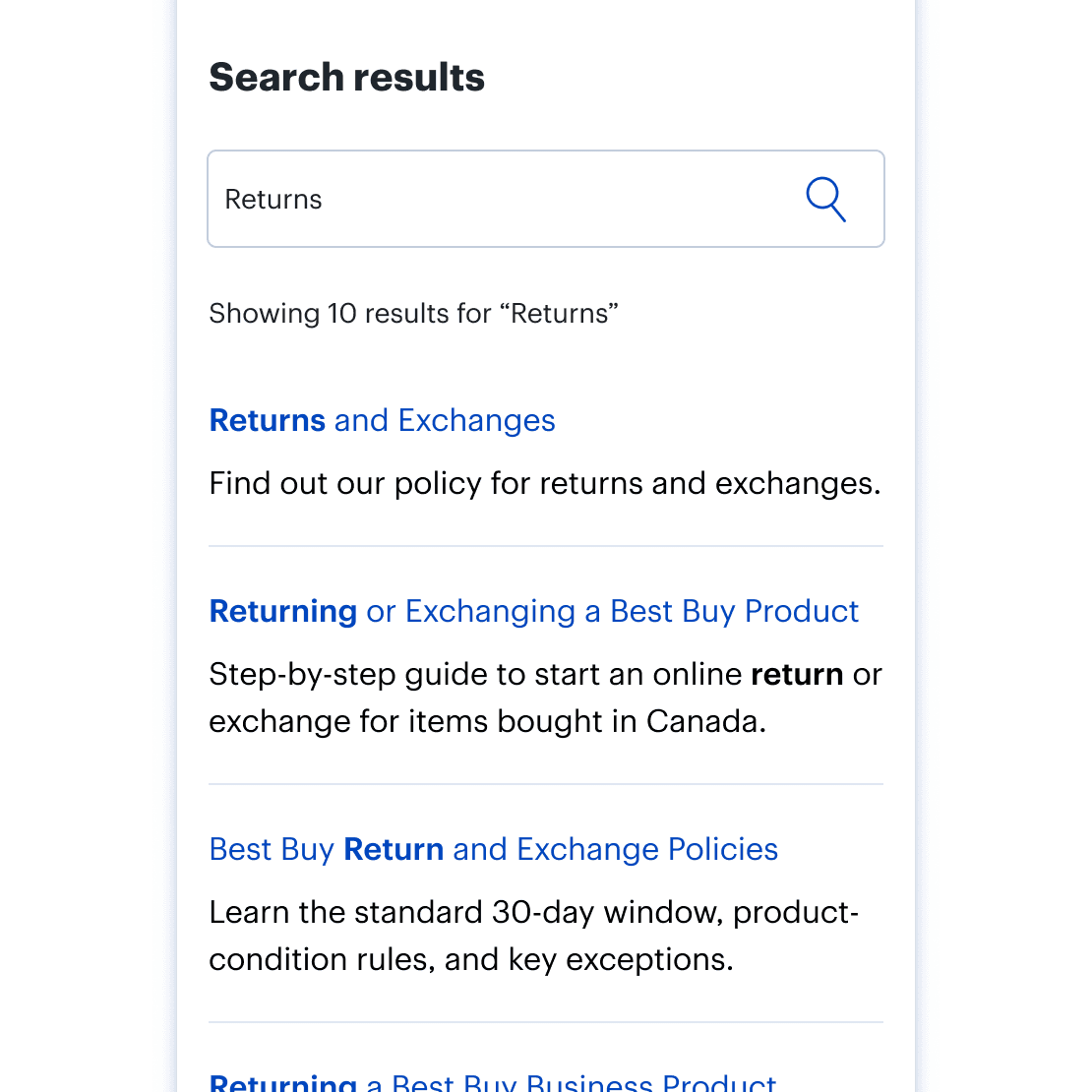Image resolution: width=1092 pixels, height=1092 pixels.
Task: Open "Best Buy Return and Exchange Policies" link
Action: [494, 850]
